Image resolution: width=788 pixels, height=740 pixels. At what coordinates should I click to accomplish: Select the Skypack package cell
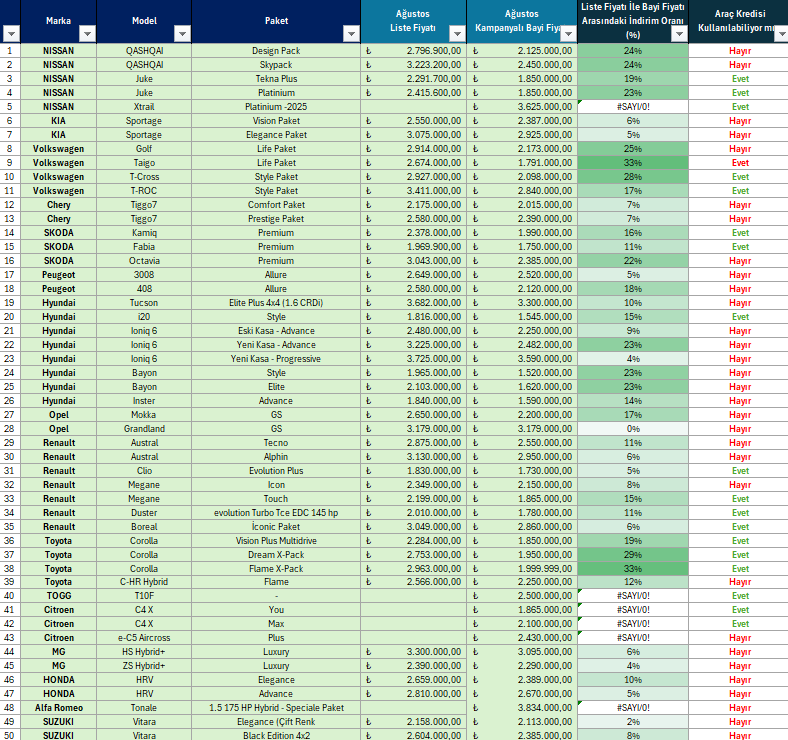tap(276, 65)
